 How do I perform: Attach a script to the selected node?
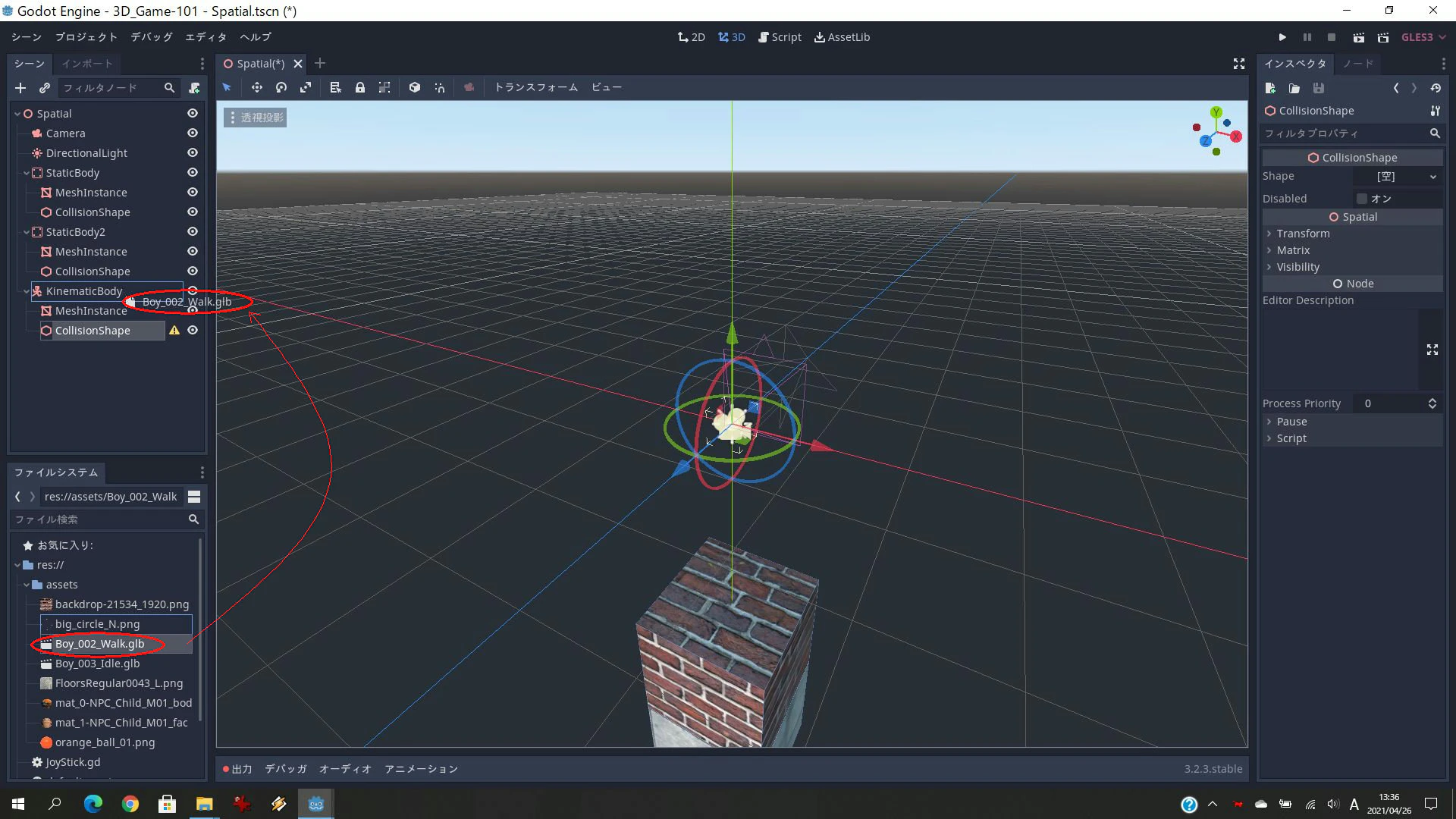pyautogui.click(x=194, y=88)
